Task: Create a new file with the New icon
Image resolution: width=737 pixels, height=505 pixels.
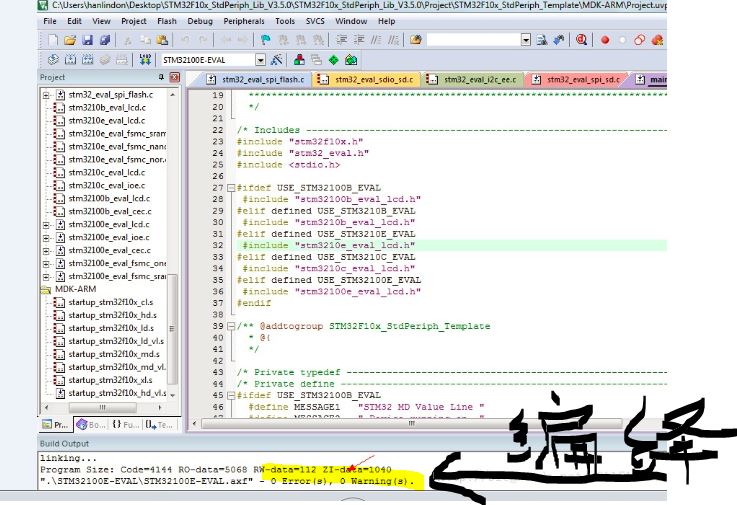Action: (54, 40)
